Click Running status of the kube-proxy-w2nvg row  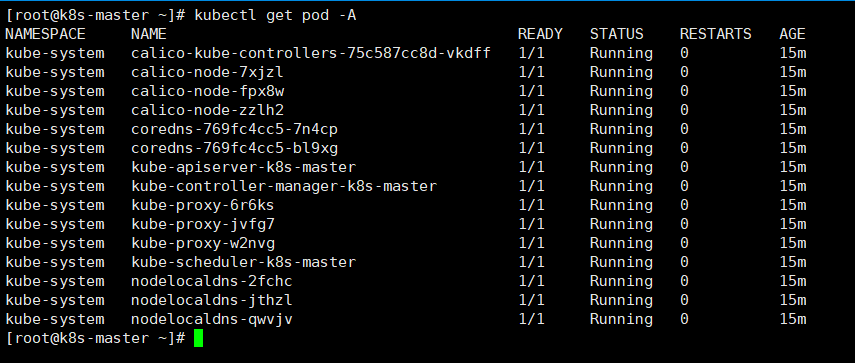click(621, 243)
